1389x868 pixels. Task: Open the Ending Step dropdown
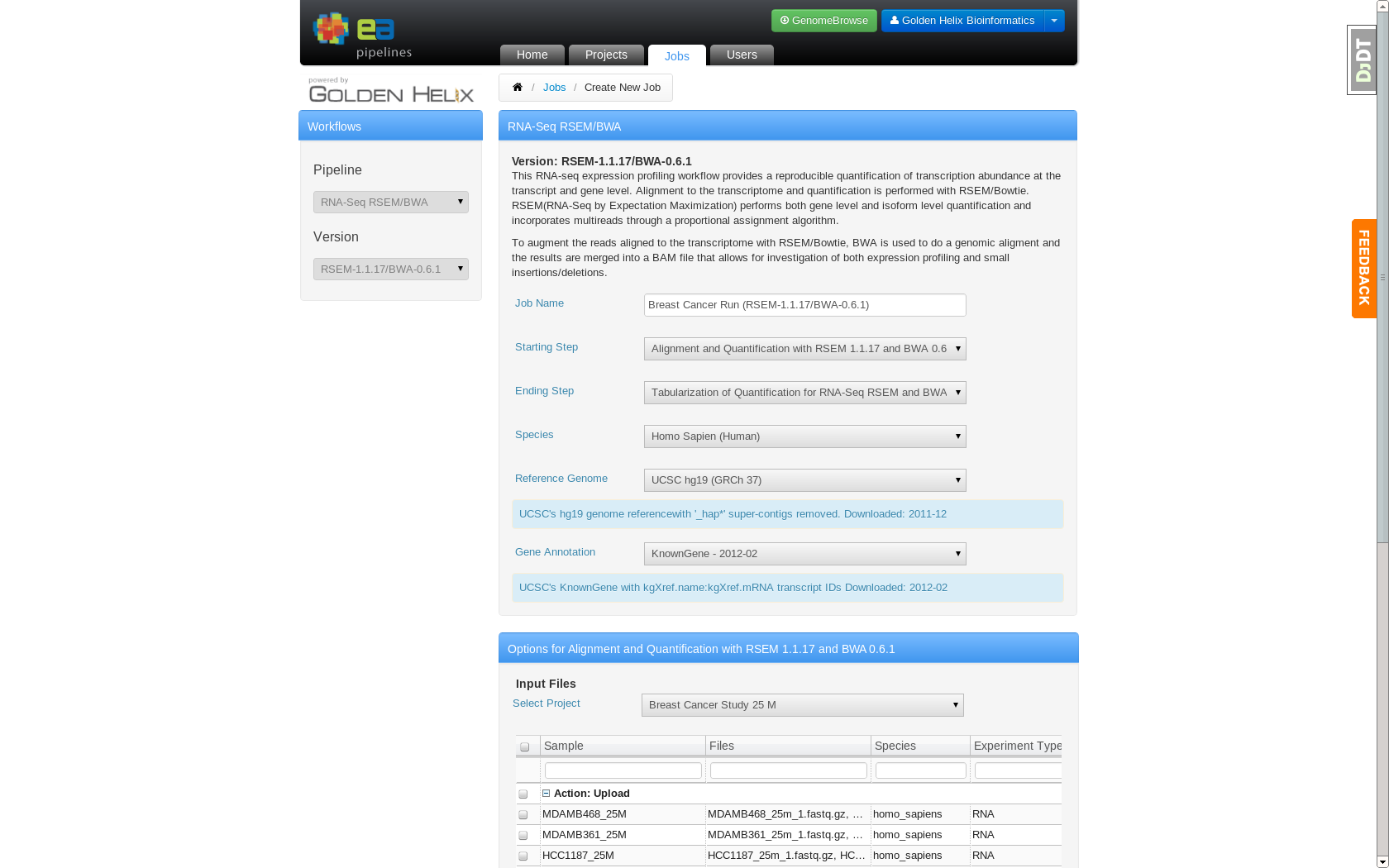pos(805,393)
